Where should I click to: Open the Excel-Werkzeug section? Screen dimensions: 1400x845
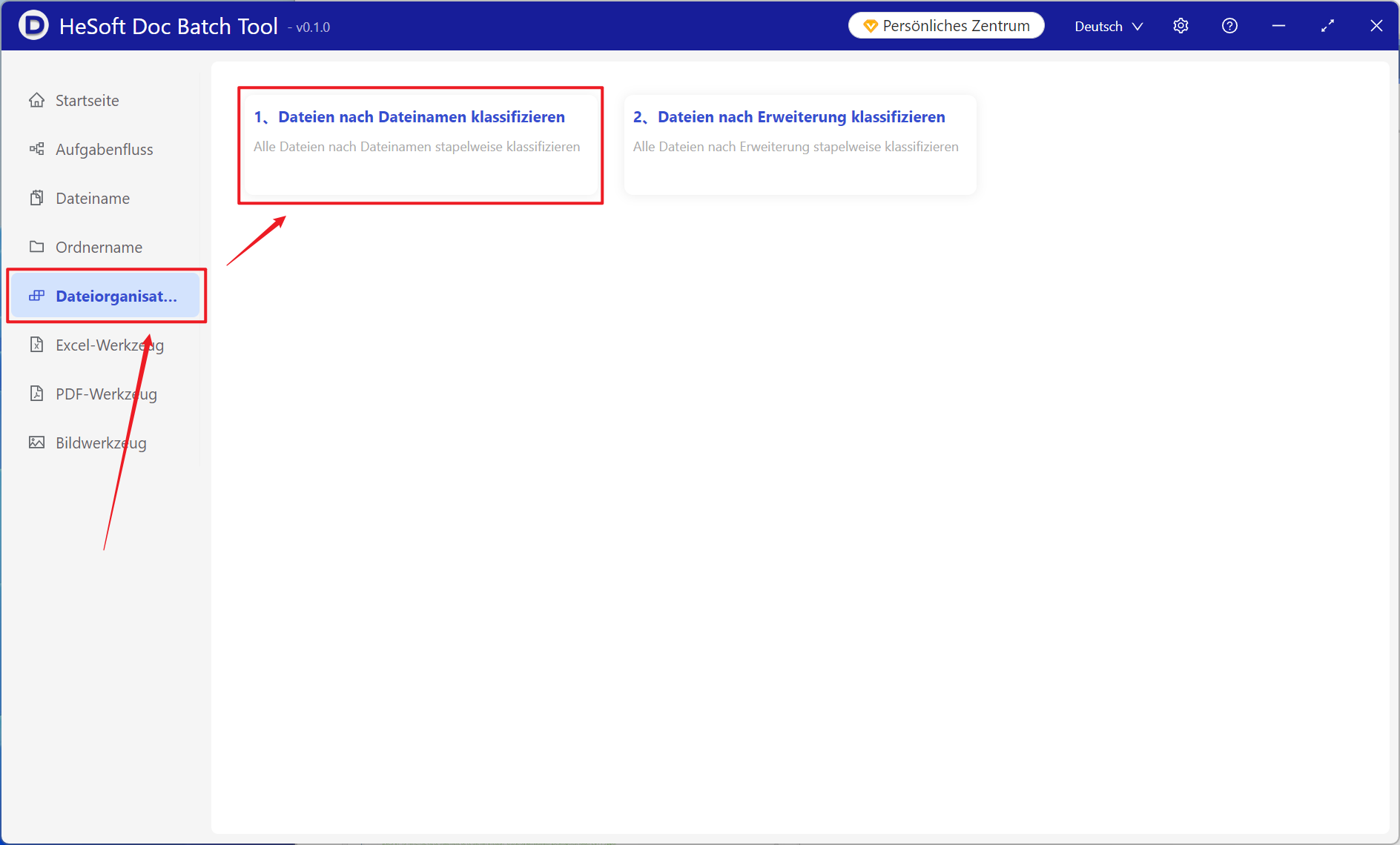(x=105, y=345)
